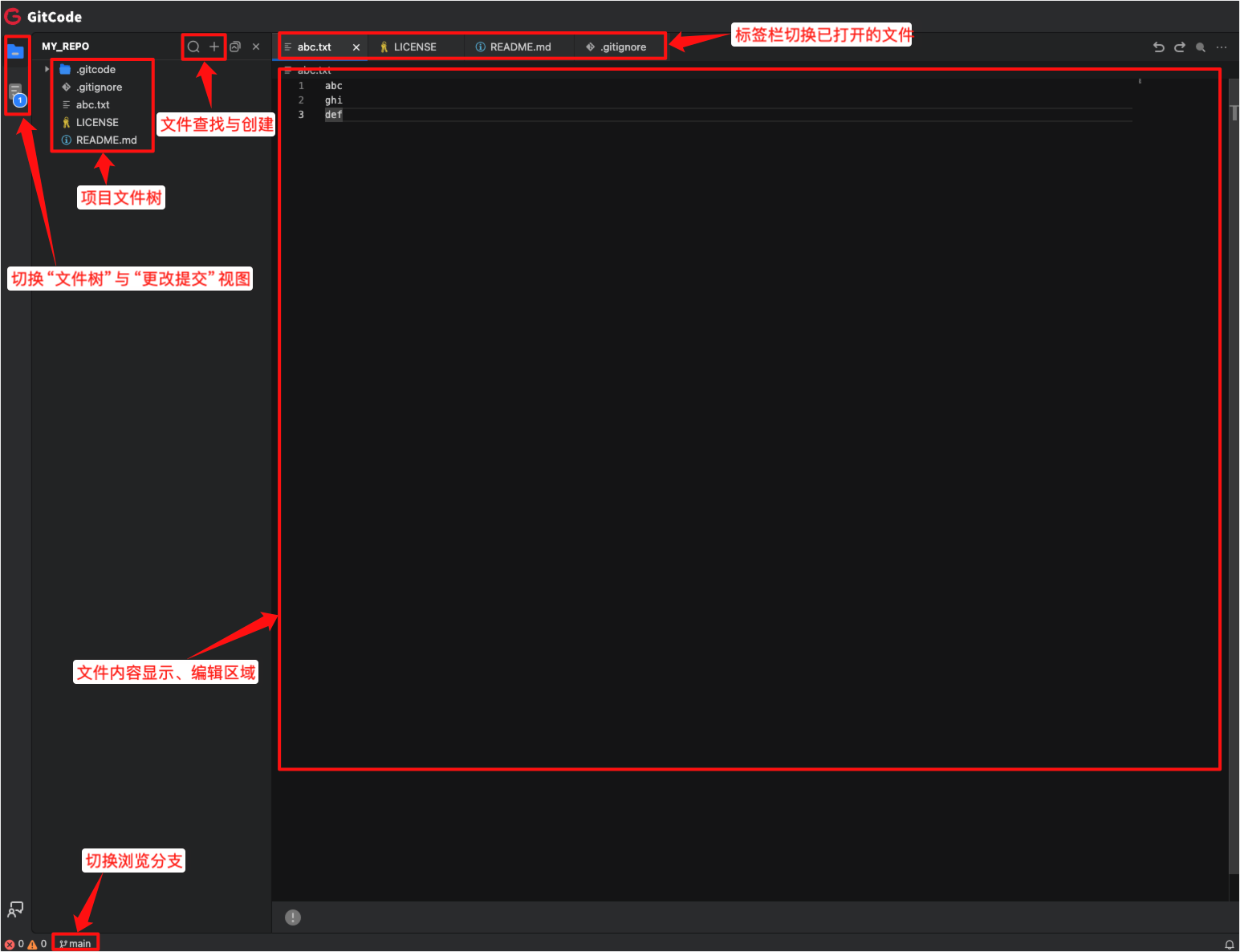This screenshot has height=952, width=1240.
Task: Click the exclamation info icon below editor
Action: pyautogui.click(x=293, y=917)
